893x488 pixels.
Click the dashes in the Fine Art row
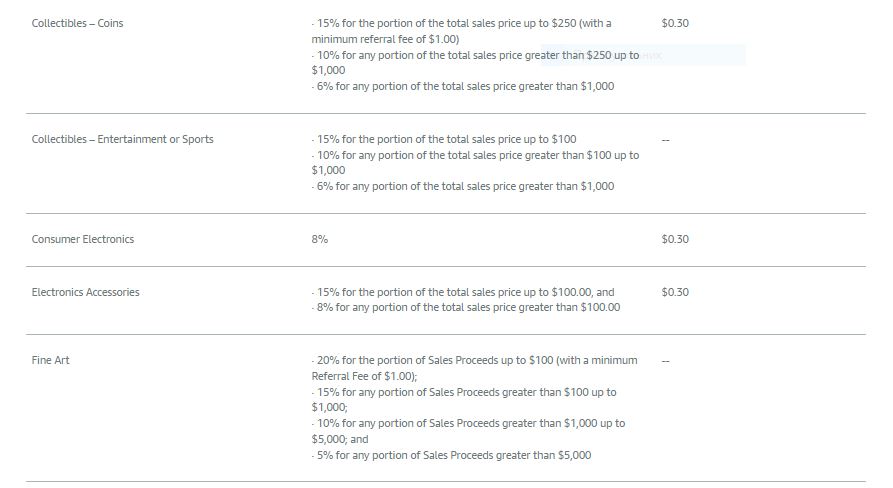(x=666, y=360)
